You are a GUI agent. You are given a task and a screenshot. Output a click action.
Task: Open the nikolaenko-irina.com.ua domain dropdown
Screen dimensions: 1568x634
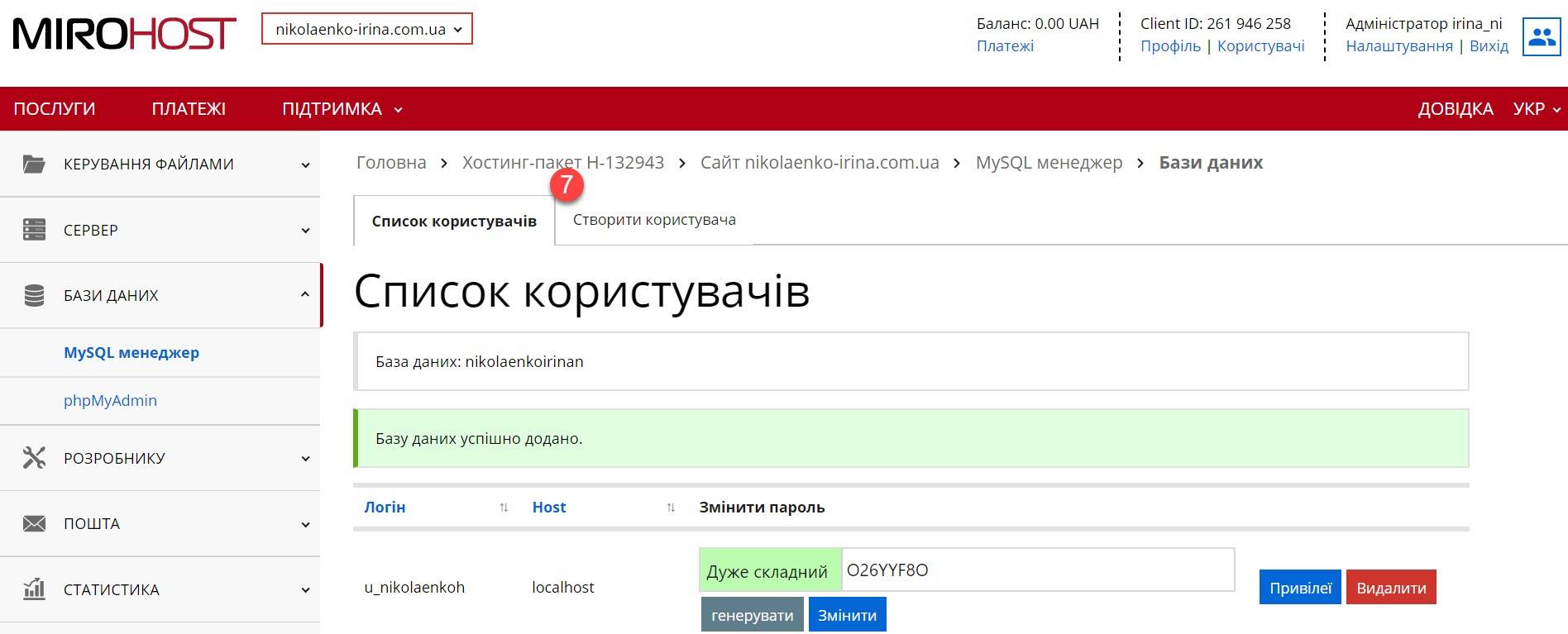click(367, 29)
